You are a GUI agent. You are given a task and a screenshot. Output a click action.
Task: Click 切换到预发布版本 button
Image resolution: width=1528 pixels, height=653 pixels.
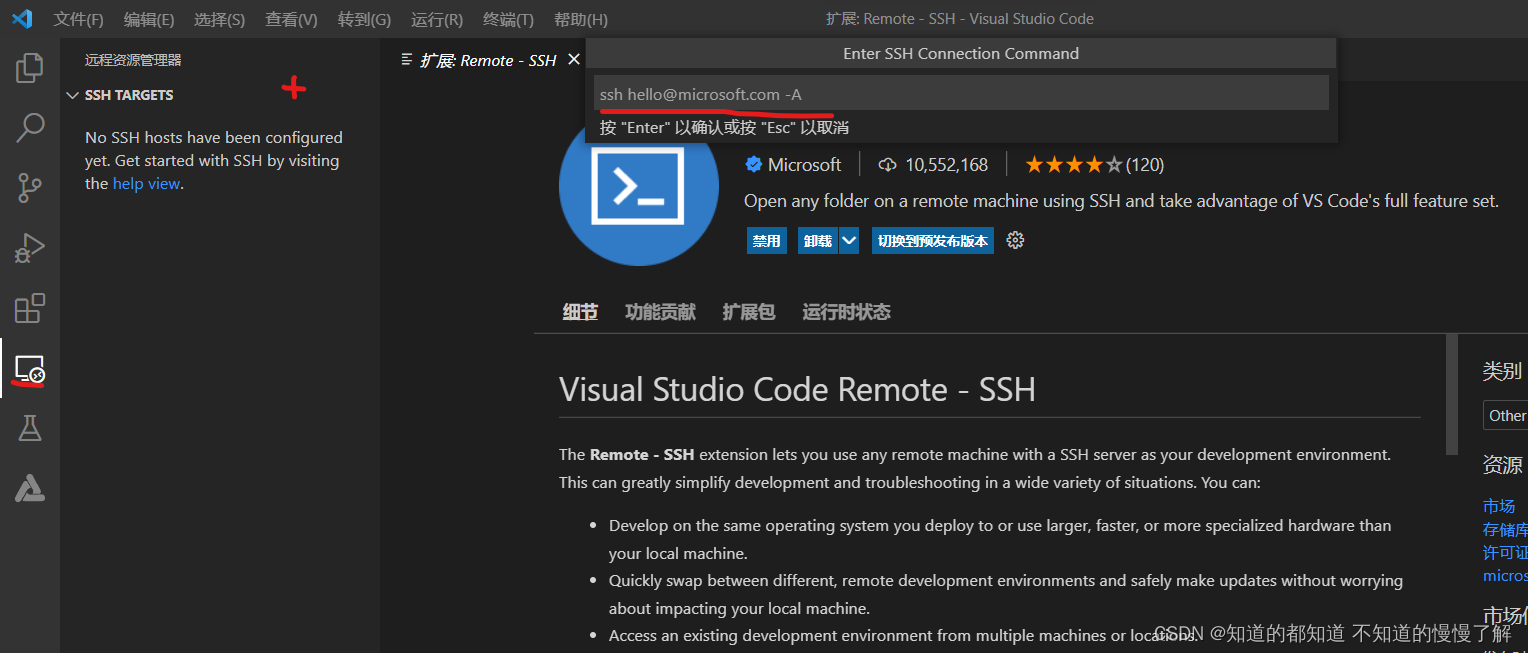(x=932, y=241)
